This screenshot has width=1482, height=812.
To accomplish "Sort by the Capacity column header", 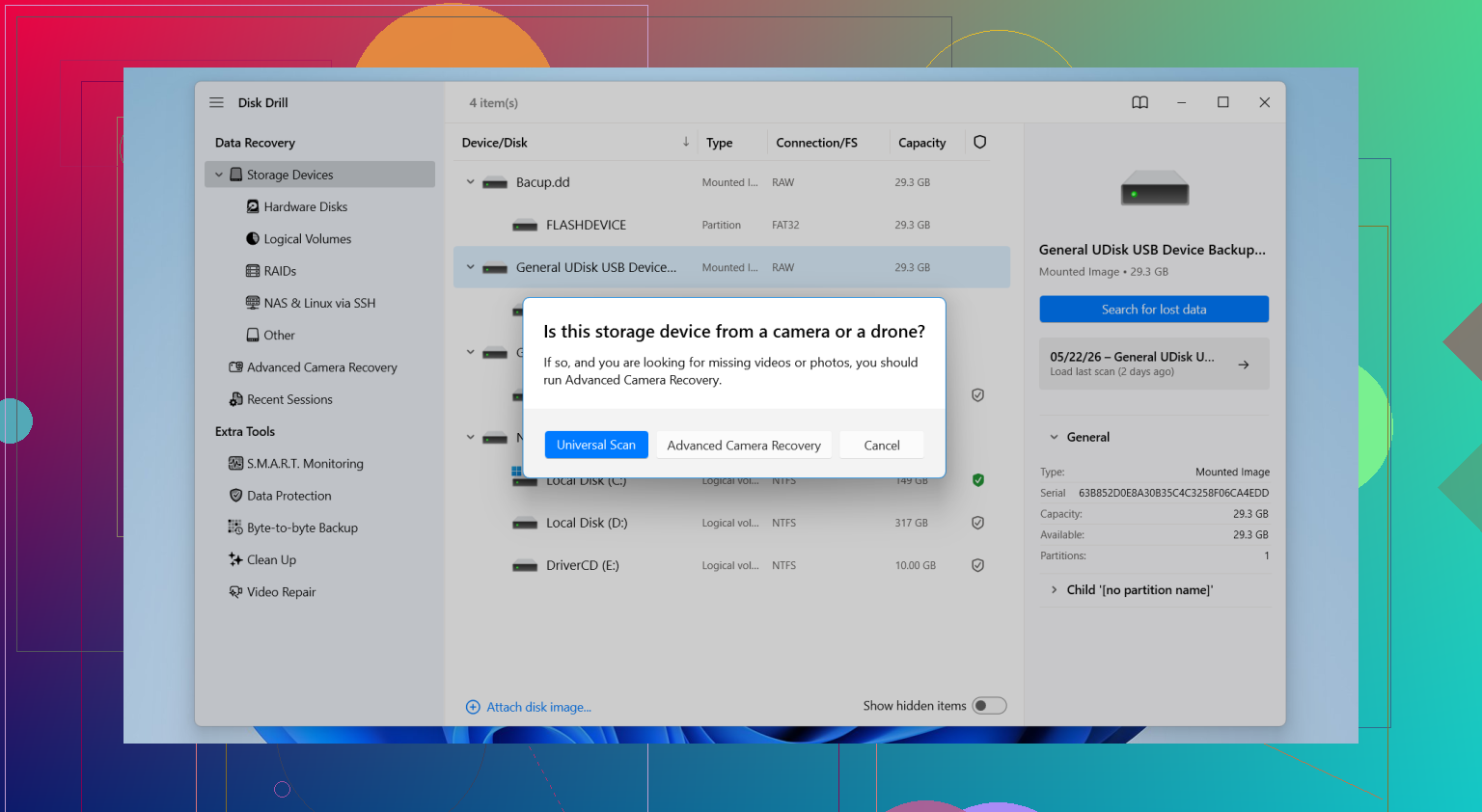I will [x=921, y=143].
